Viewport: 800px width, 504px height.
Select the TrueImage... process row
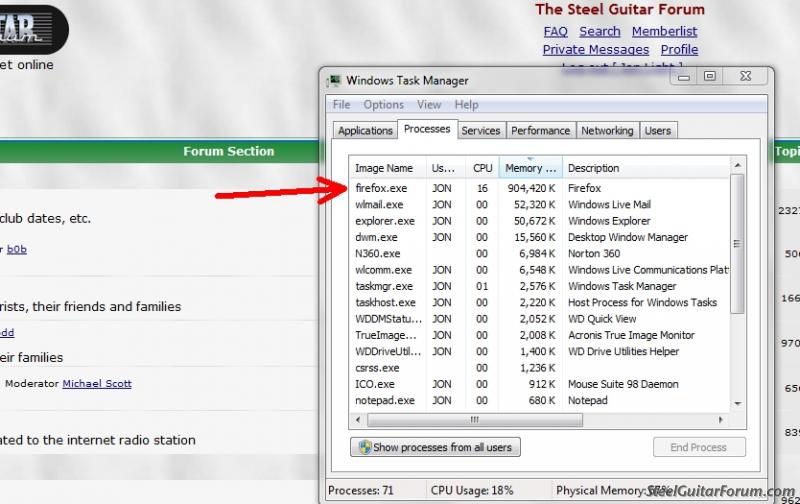(x=540, y=335)
